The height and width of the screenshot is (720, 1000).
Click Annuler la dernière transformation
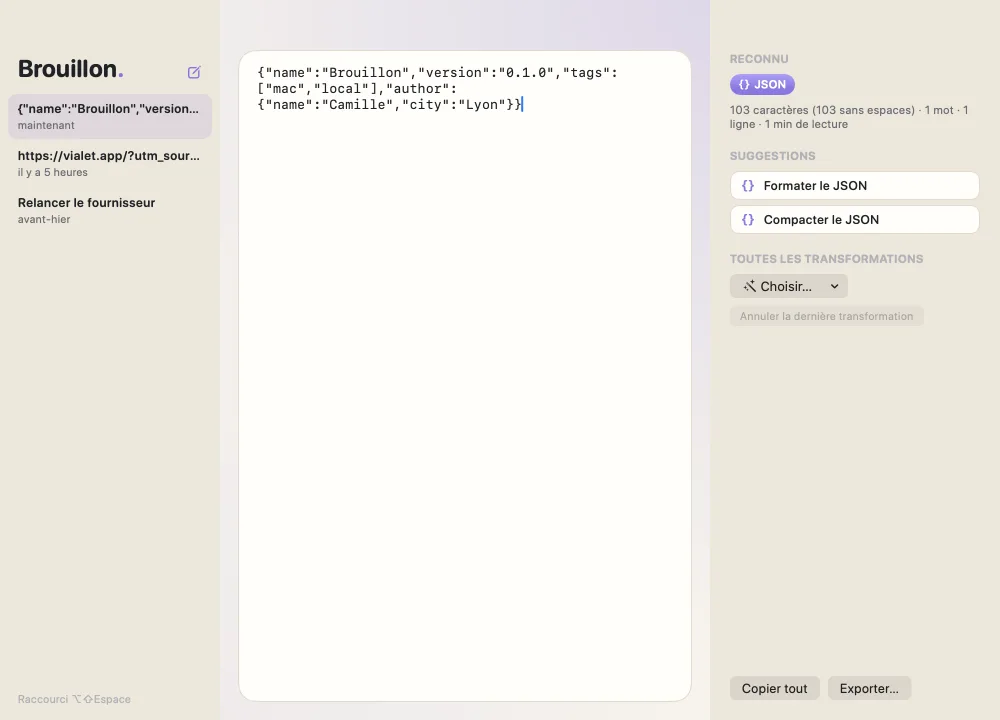pyautogui.click(x=827, y=316)
